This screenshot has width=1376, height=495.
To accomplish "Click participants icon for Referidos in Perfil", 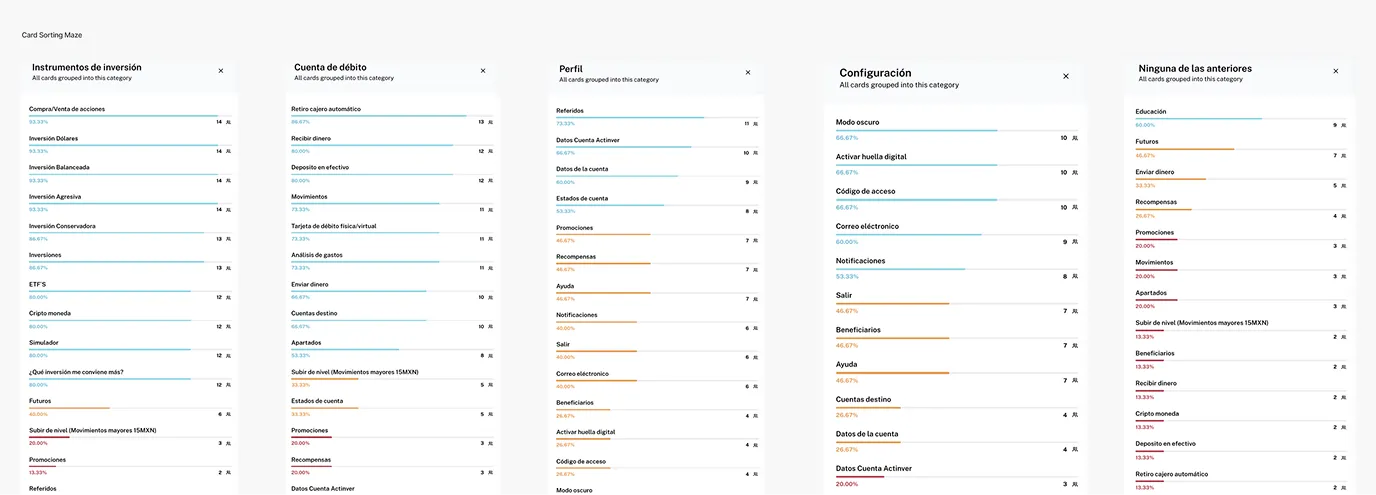I will point(755,124).
